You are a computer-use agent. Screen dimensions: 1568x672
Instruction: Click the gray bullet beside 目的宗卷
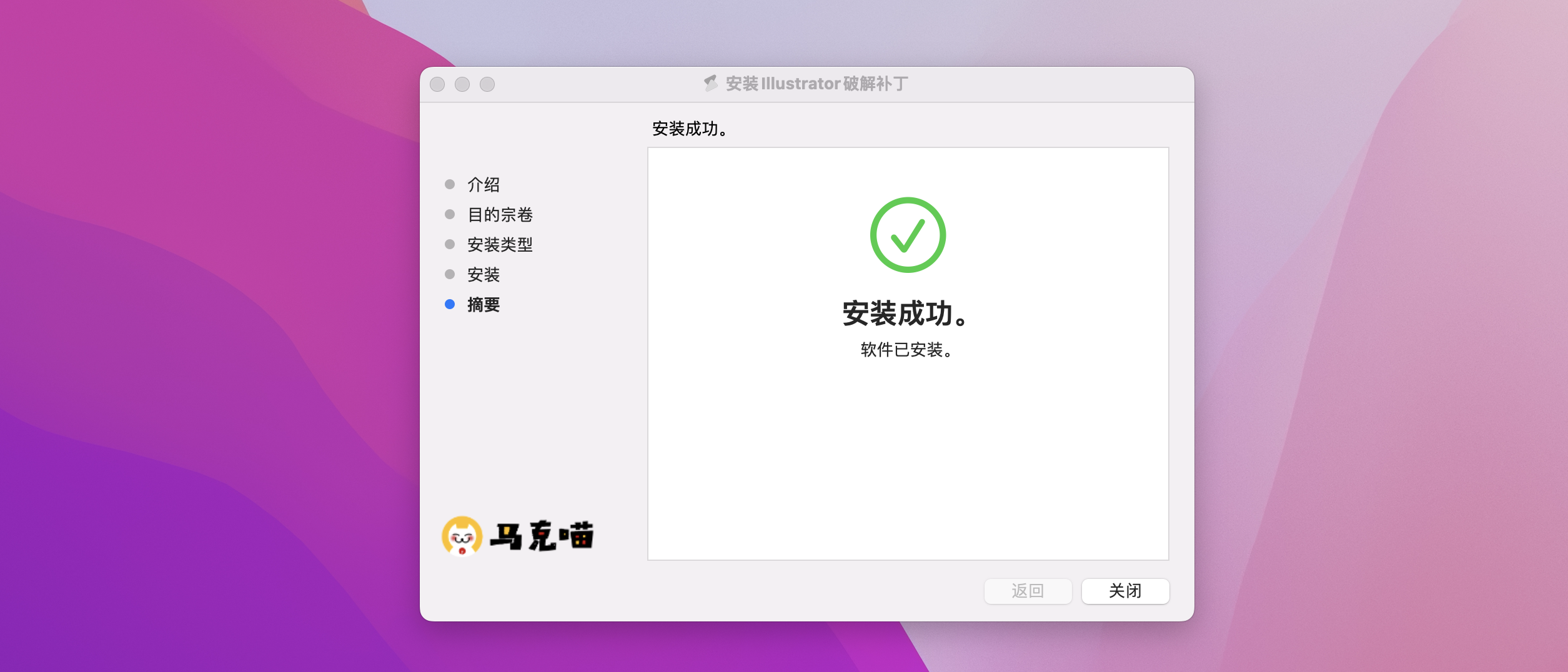pos(450,214)
